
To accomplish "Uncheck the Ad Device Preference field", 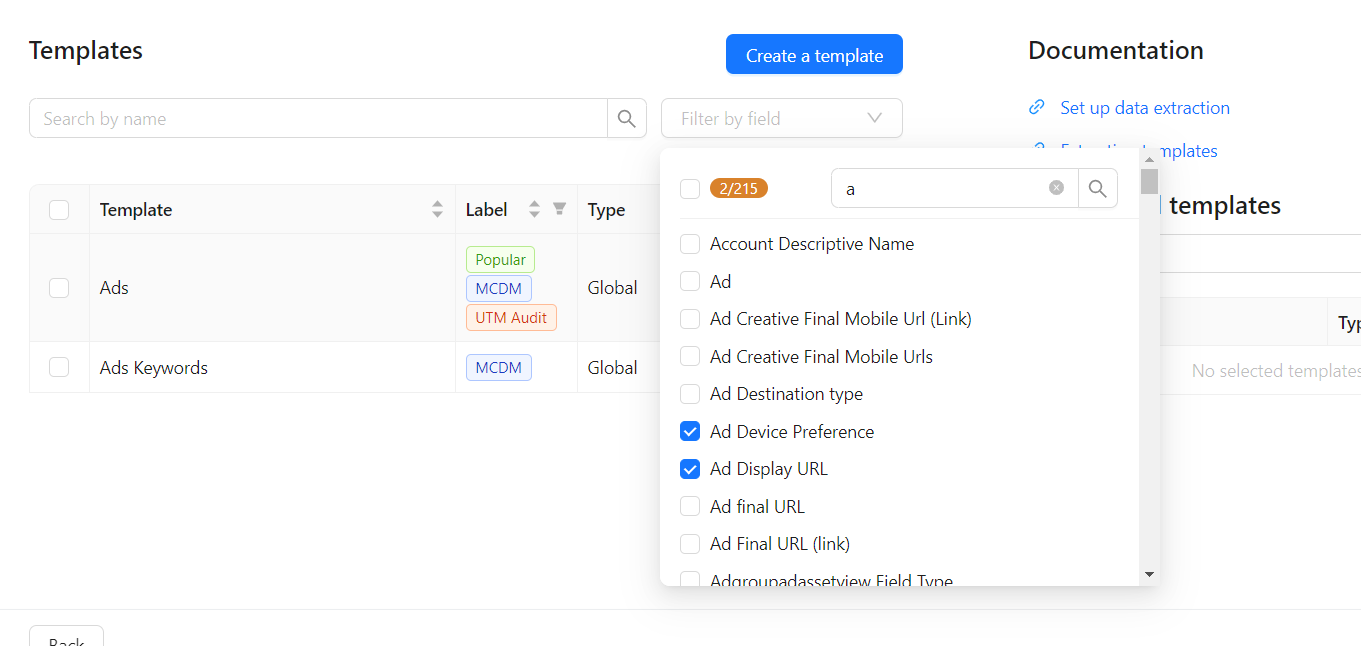I will 690,432.
